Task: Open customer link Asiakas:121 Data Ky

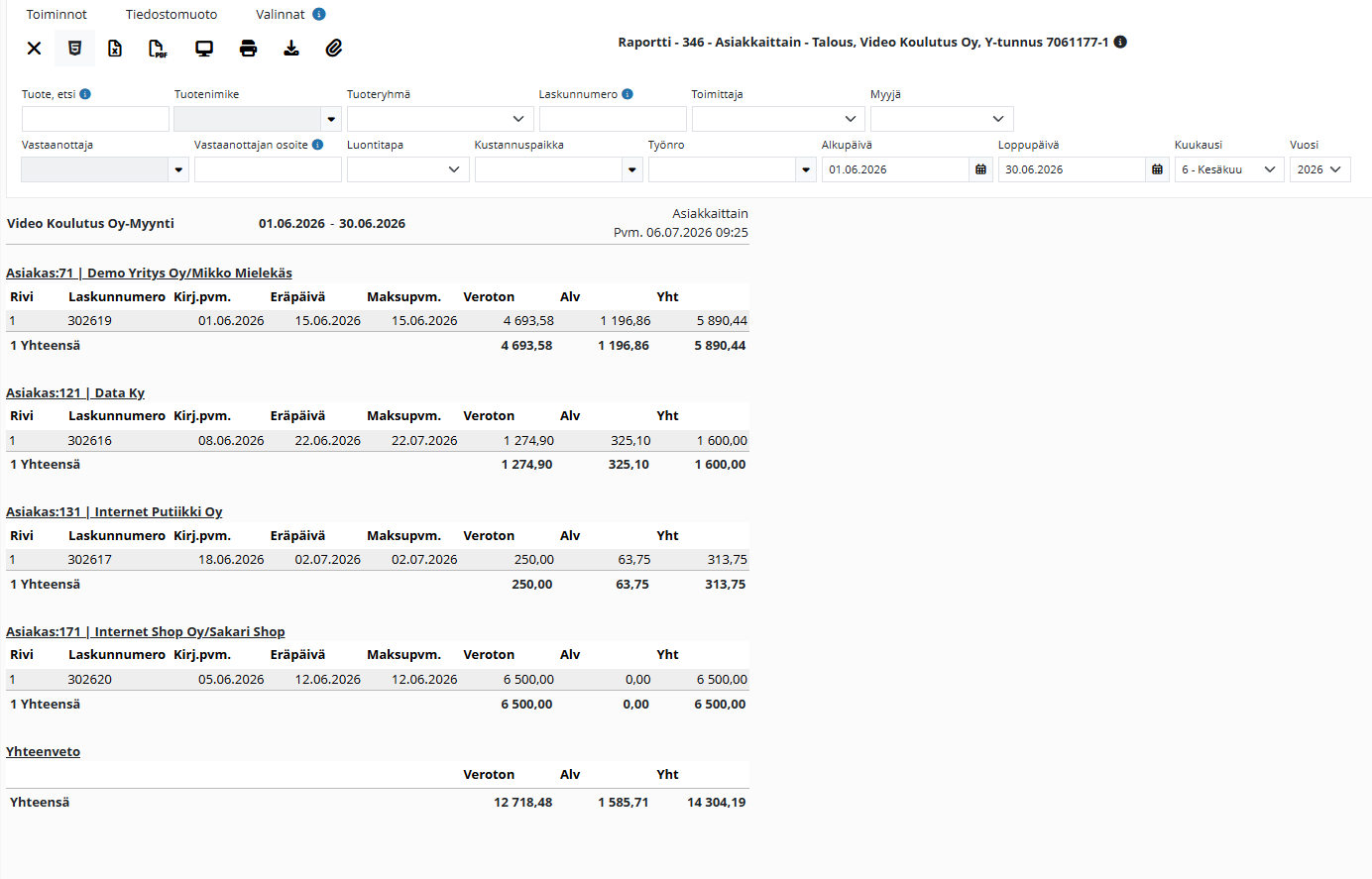Action: pos(75,392)
